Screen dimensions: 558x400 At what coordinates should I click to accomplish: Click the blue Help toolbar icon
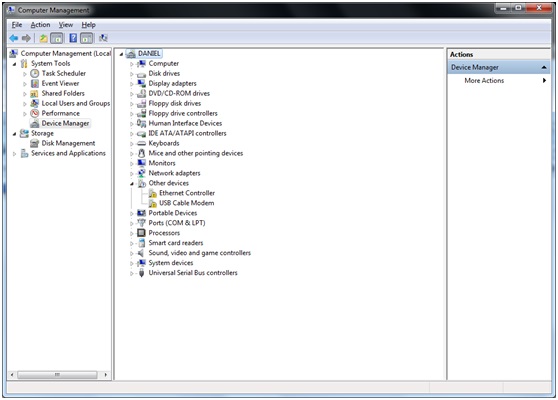click(73, 38)
